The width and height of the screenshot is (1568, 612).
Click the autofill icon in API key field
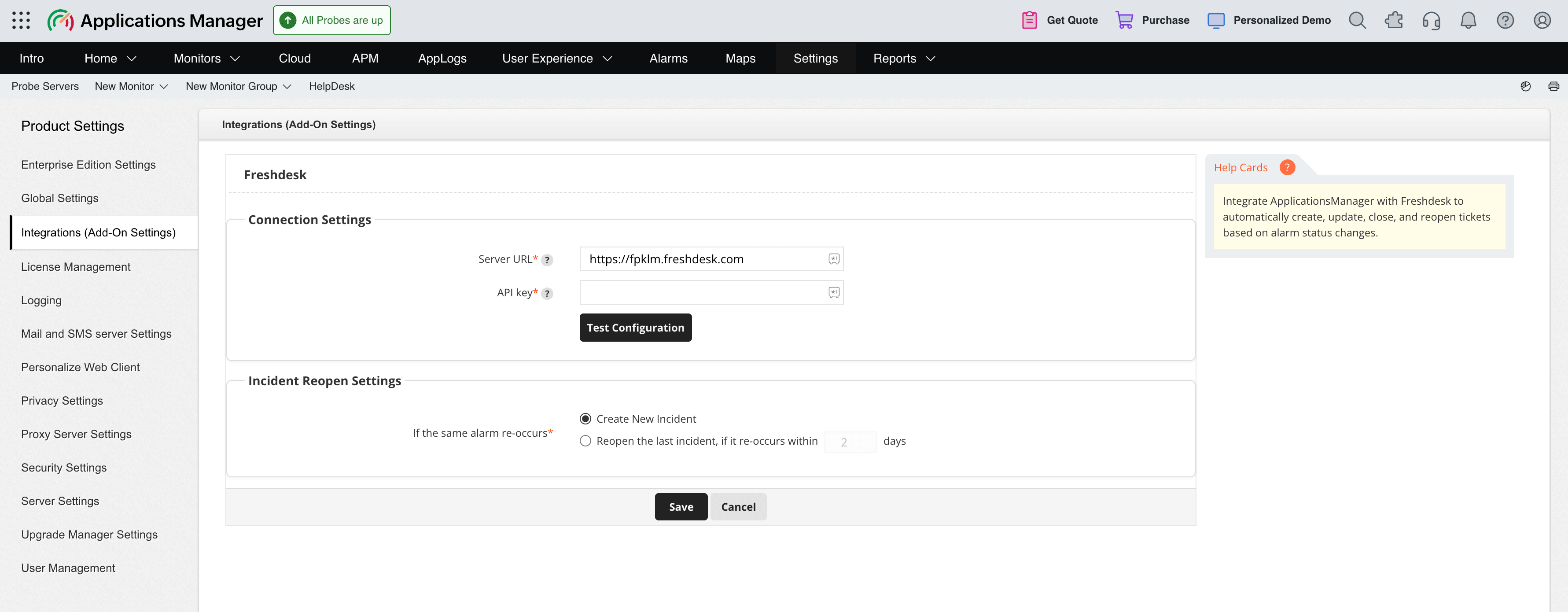(x=834, y=292)
